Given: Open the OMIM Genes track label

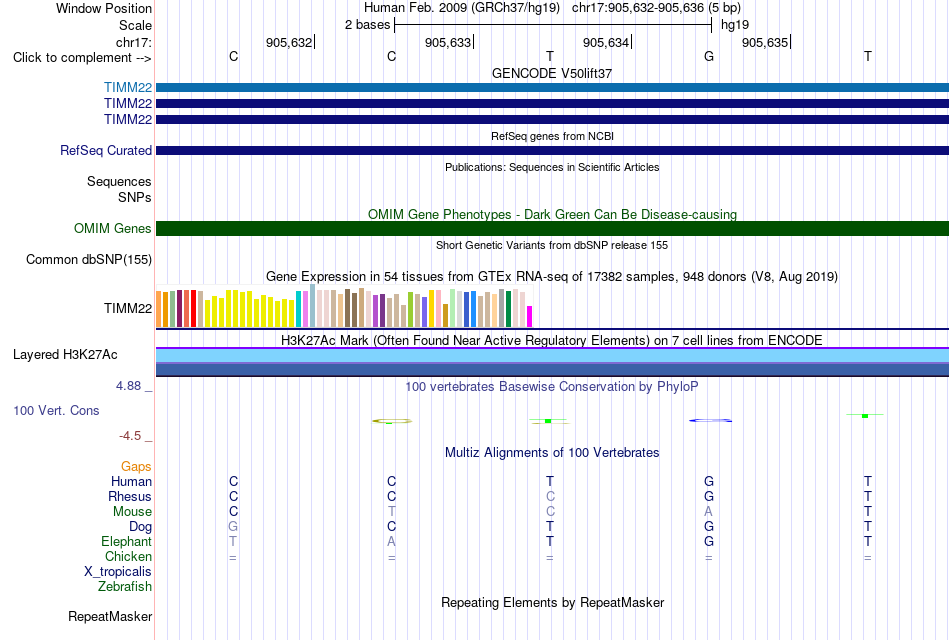Looking at the screenshot, I should [113, 228].
